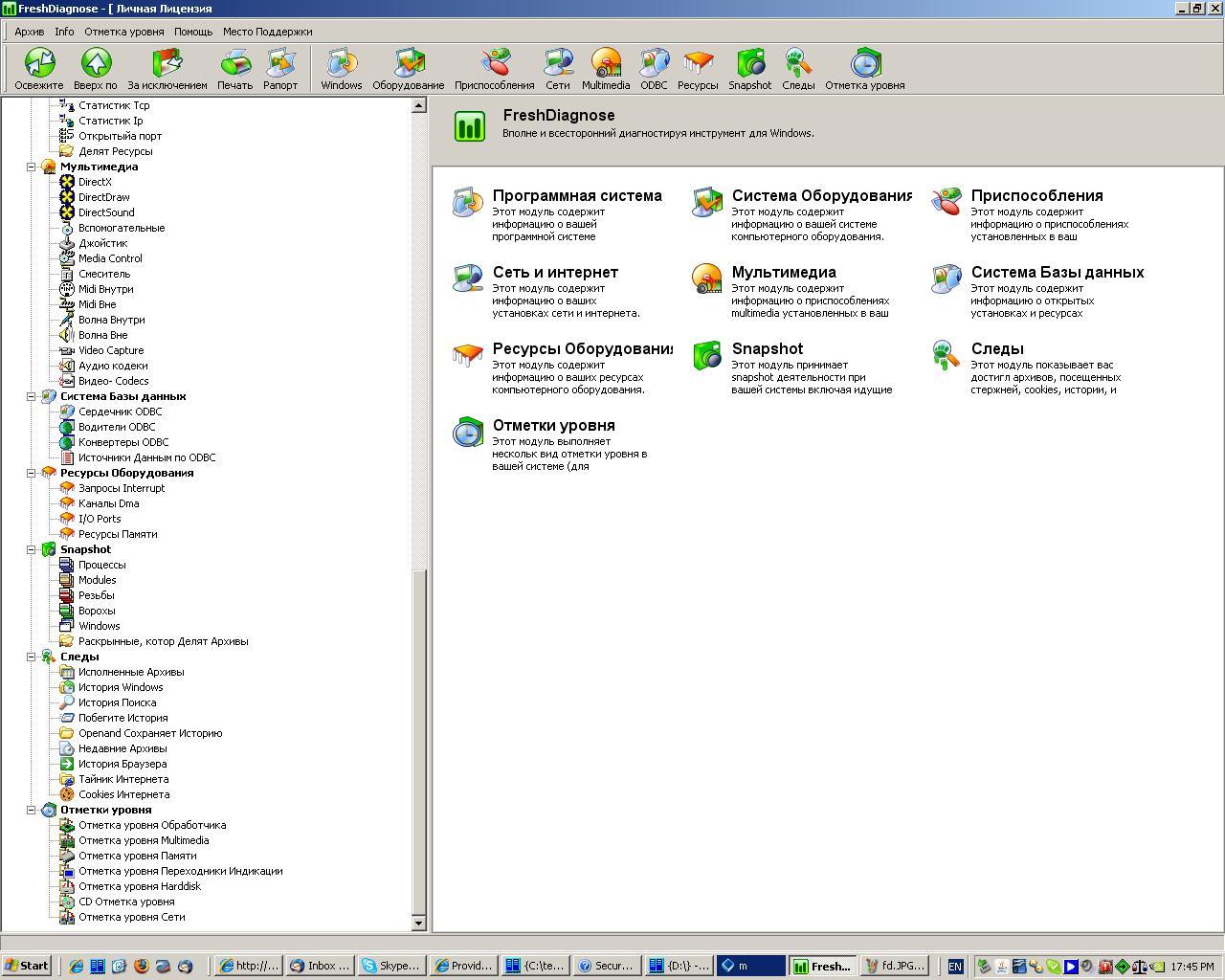Collapse the Мультимедиа tree node
This screenshot has height=980, width=1225.
pos(31,167)
